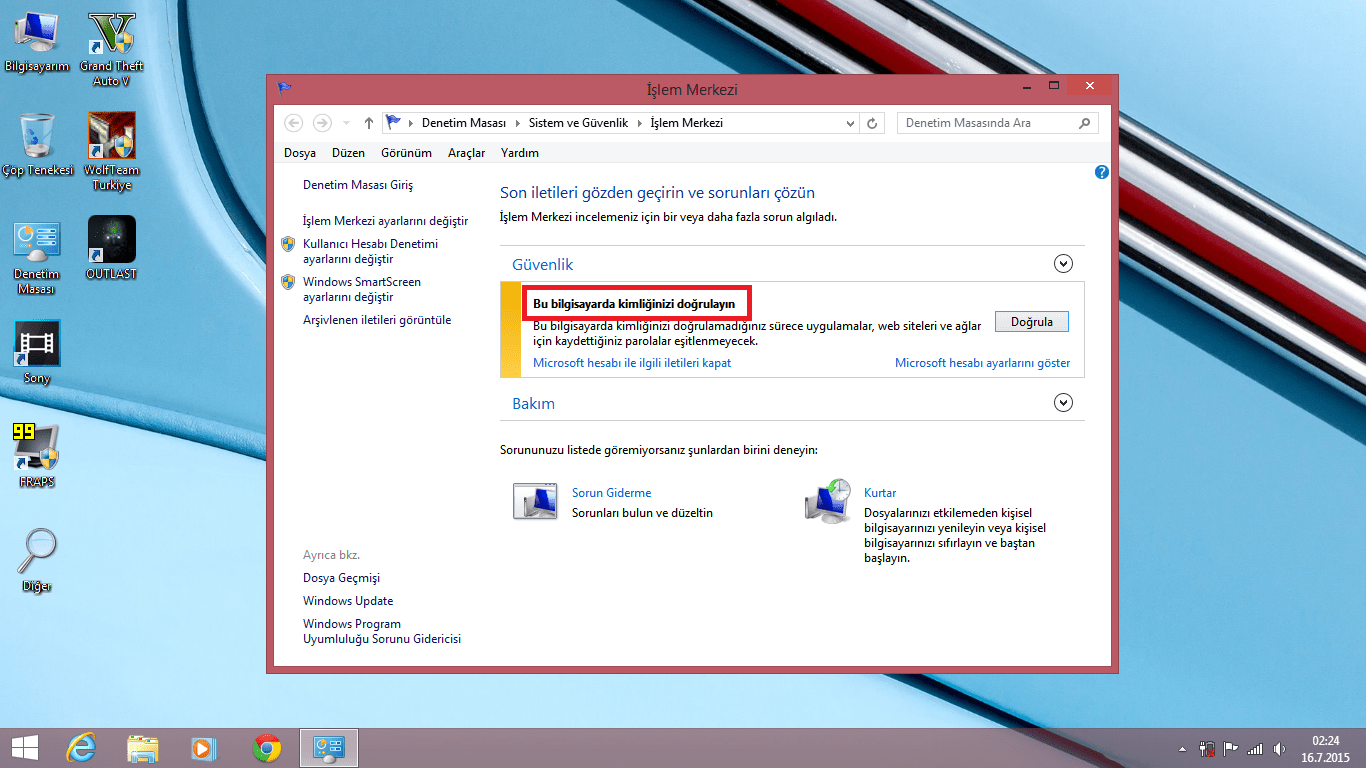Open the Araçlar menu
Image resolution: width=1366 pixels, height=768 pixels.
click(466, 153)
